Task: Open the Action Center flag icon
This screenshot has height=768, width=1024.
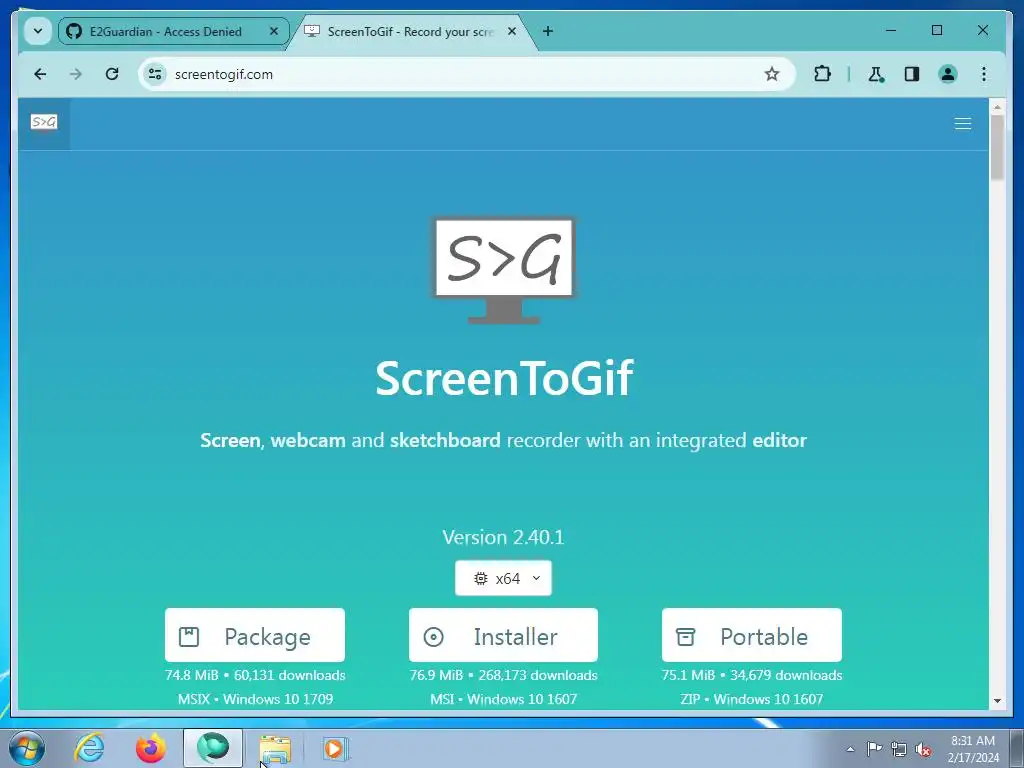Action: 874,748
